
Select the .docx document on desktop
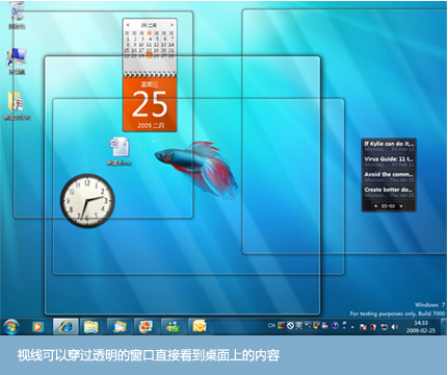(119, 151)
